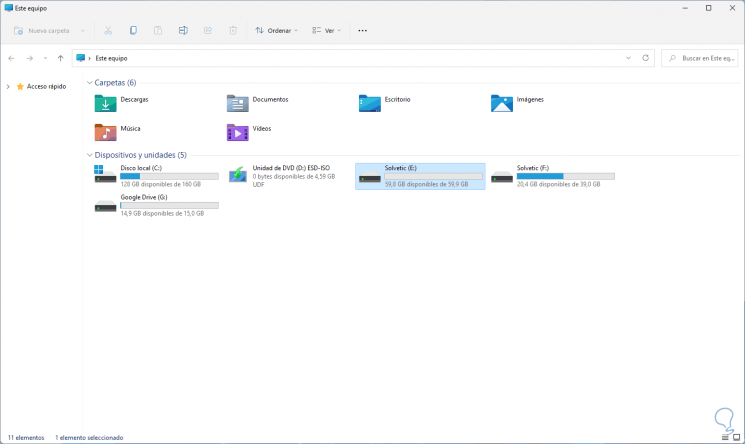Select the Documentos folder icon

238,103
